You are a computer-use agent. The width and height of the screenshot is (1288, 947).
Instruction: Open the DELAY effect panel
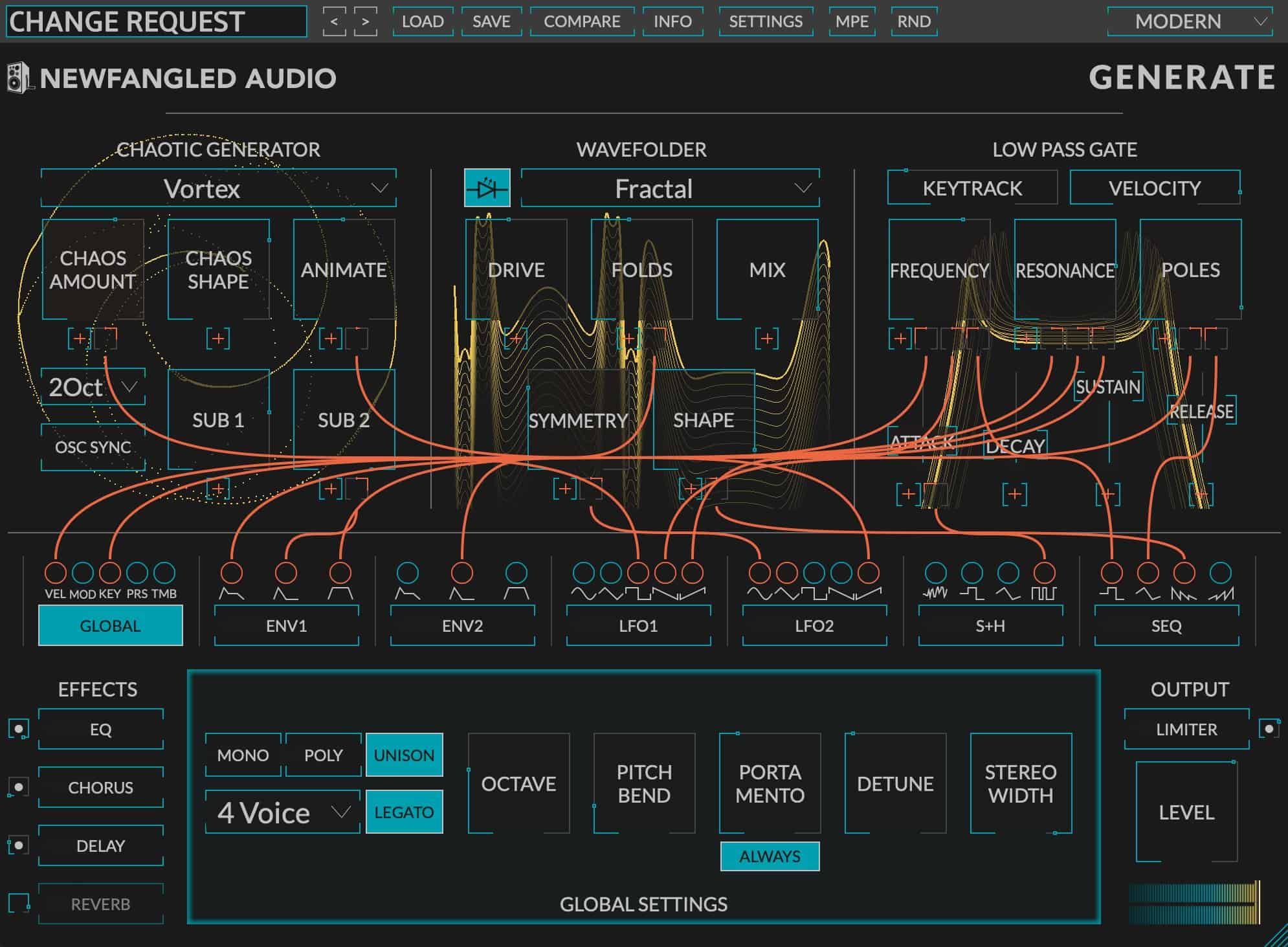point(101,846)
